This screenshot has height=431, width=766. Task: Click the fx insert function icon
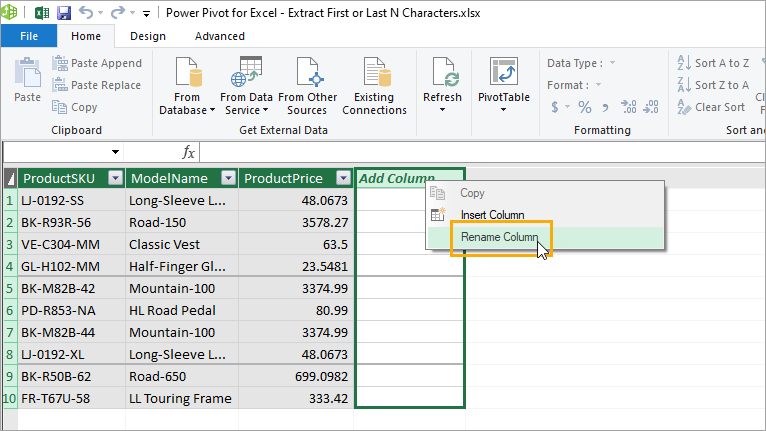(188, 152)
